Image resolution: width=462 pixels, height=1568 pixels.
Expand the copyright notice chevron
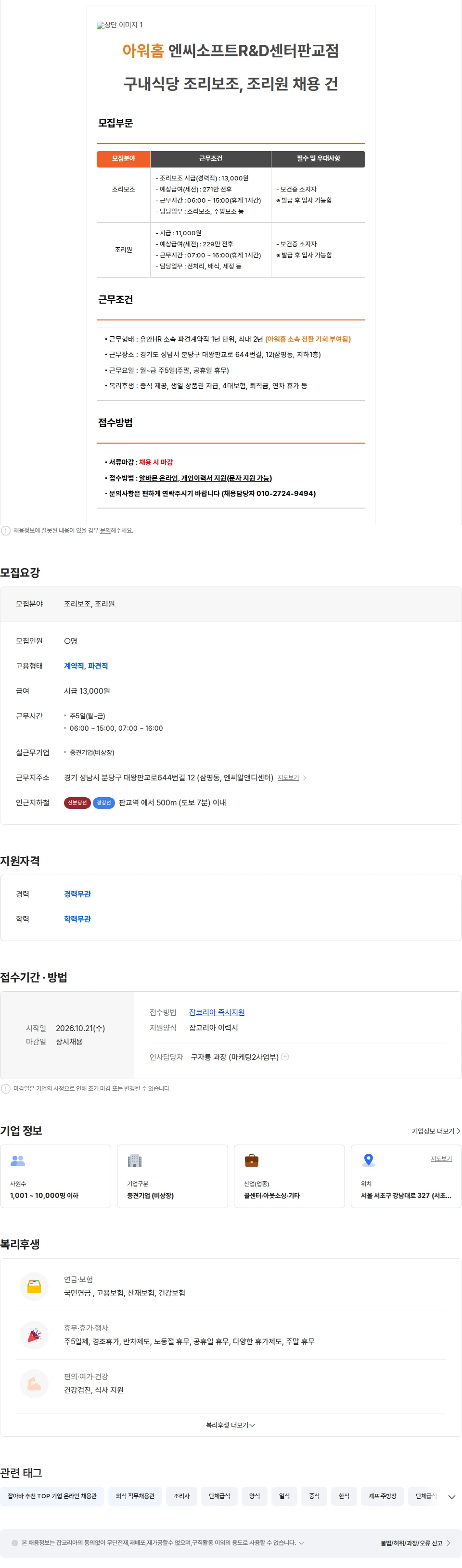pos(301,1543)
